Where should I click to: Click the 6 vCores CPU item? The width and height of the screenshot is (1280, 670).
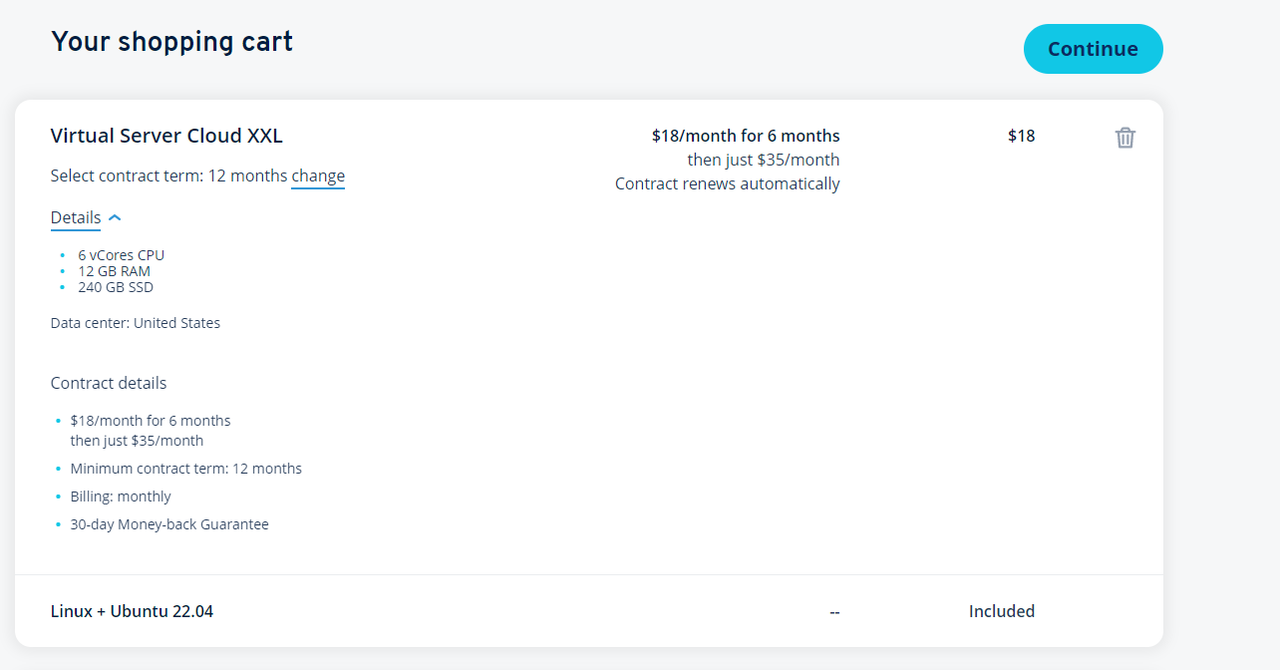pyautogui.click(x=121, y=255)
